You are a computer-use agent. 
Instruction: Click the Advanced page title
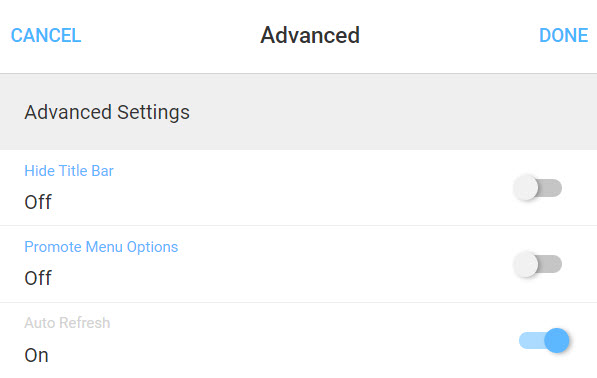(x=310, y=35)
